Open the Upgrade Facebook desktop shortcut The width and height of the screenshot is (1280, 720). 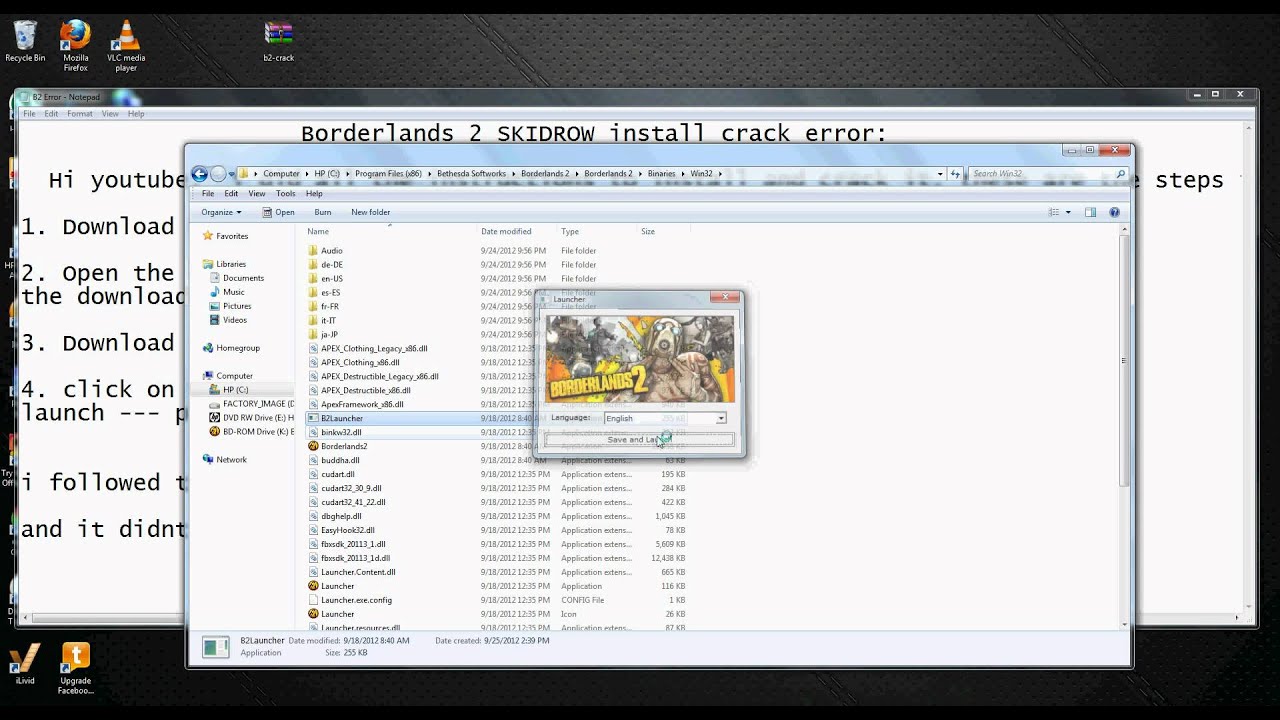pyautogui.click(x=76, y=669)
